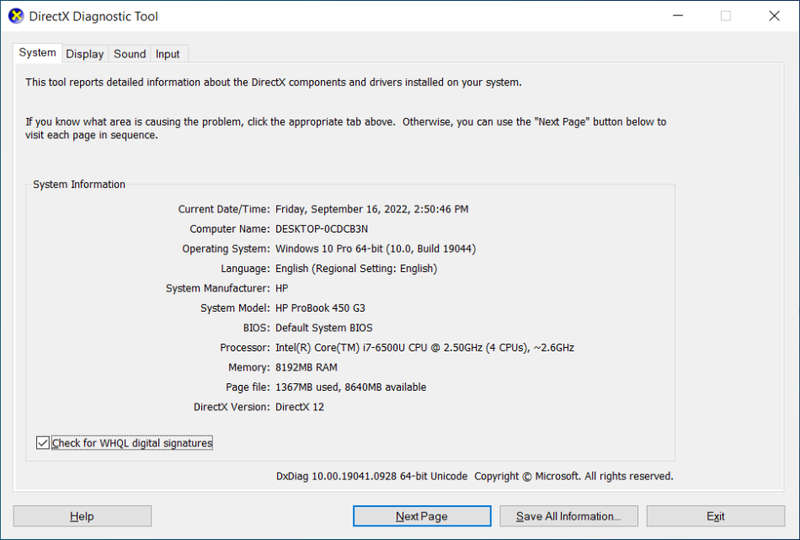Click the '1367MB used, 8640MB available' value
The image size is (800, 540).
click(351, 387)
